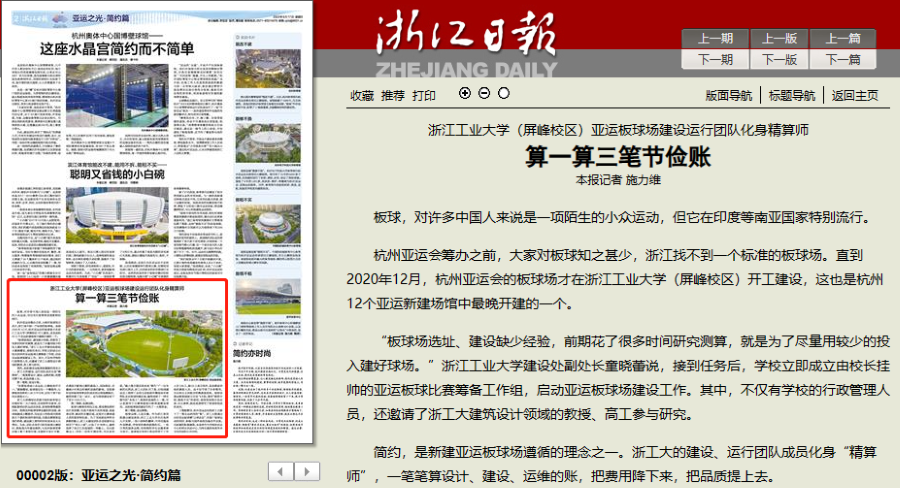The width and height of the screenshot is (900, 488).
Task: Open next page 下一版
Action: click(x=779, y=59)
